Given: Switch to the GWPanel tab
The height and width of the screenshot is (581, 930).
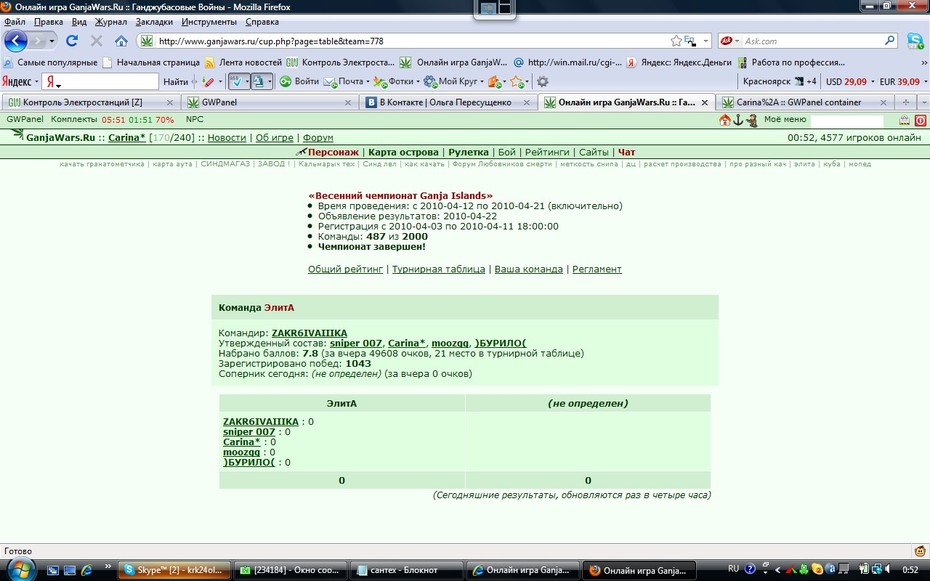Looking at the screenshot, I should tap(270, 103).
